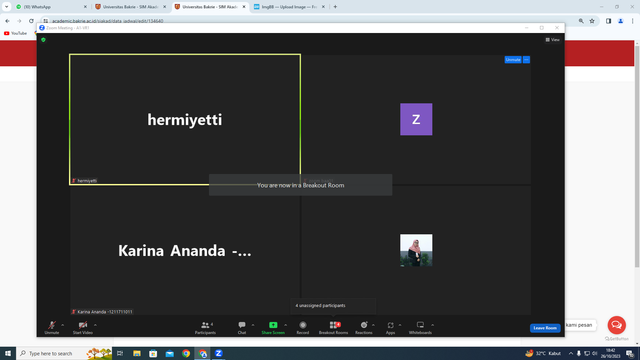The image size is (640, 360).
Task: Show hidden system tray icons
Action: 571,353
